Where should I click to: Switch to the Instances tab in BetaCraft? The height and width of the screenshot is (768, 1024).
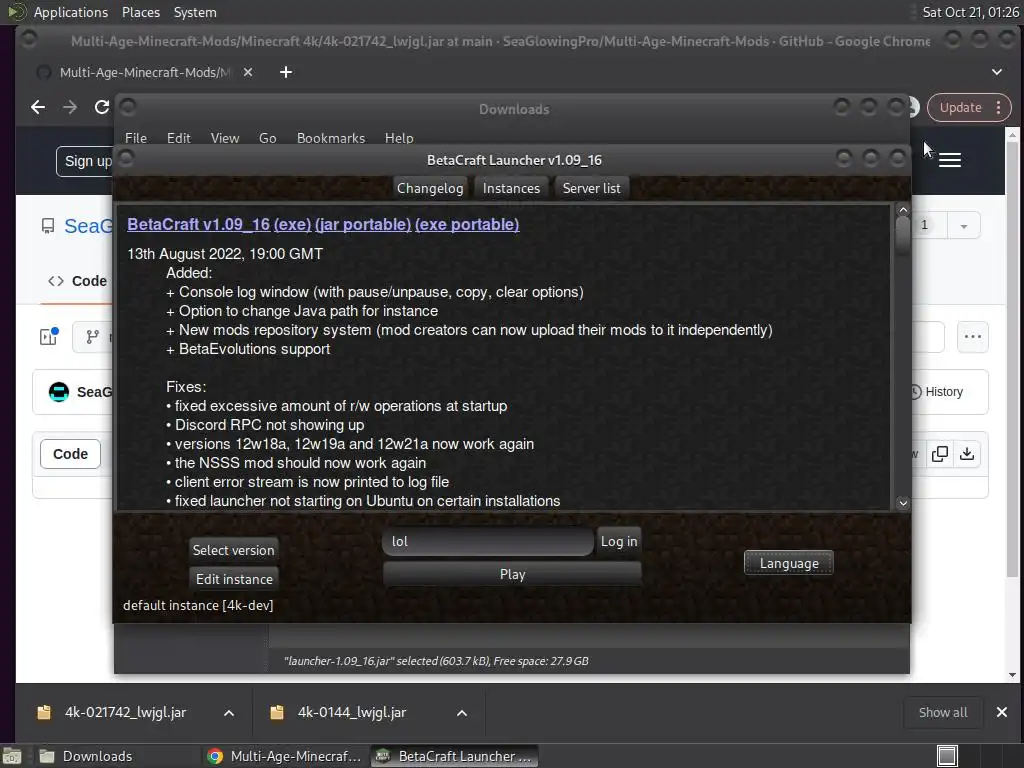pos(511,188)
